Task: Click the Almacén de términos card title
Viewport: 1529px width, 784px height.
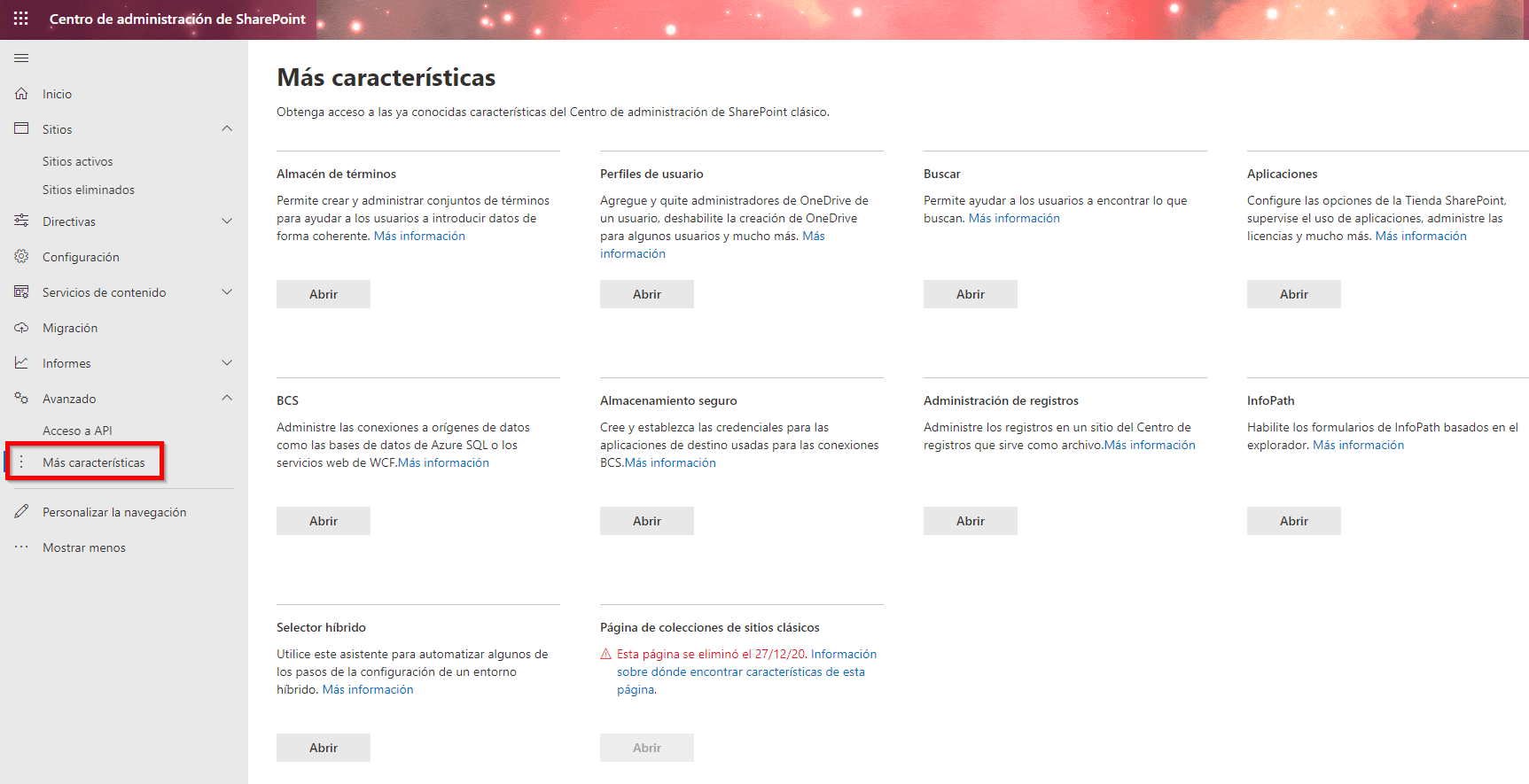Action: point(336,174)
